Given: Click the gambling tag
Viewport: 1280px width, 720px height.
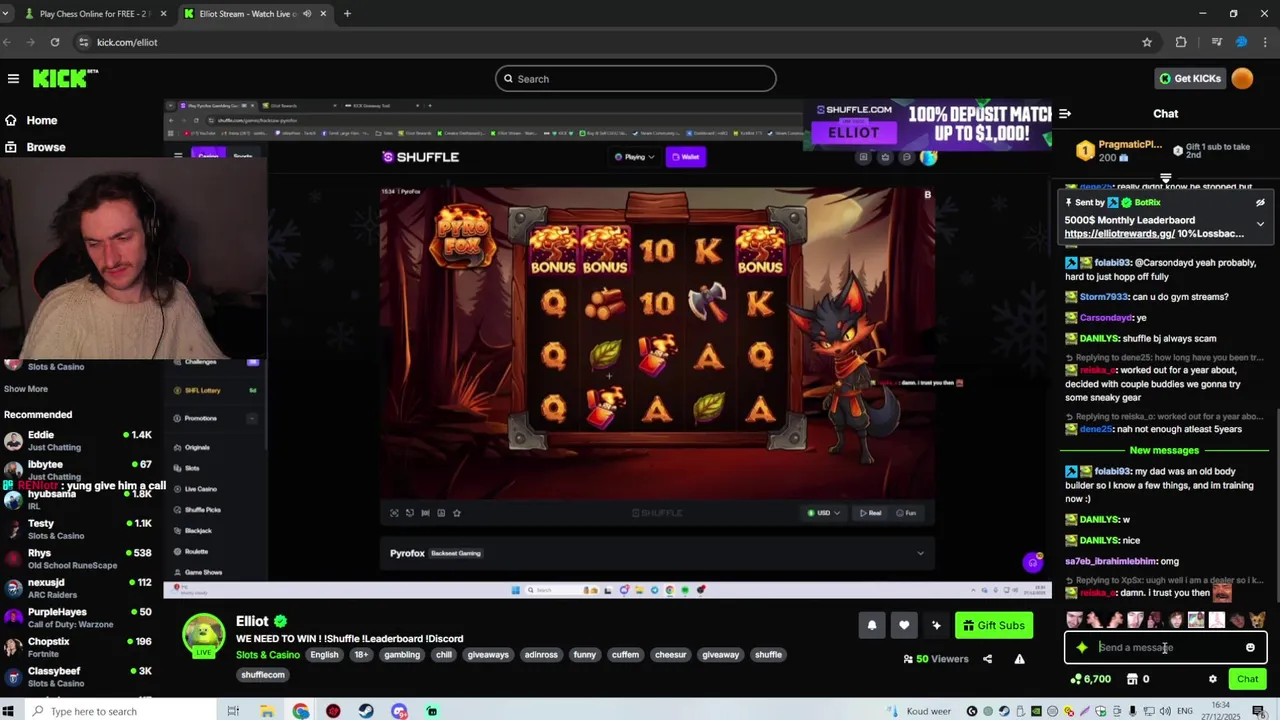Looking at the screenshot, I should click(x=402, y=655).
